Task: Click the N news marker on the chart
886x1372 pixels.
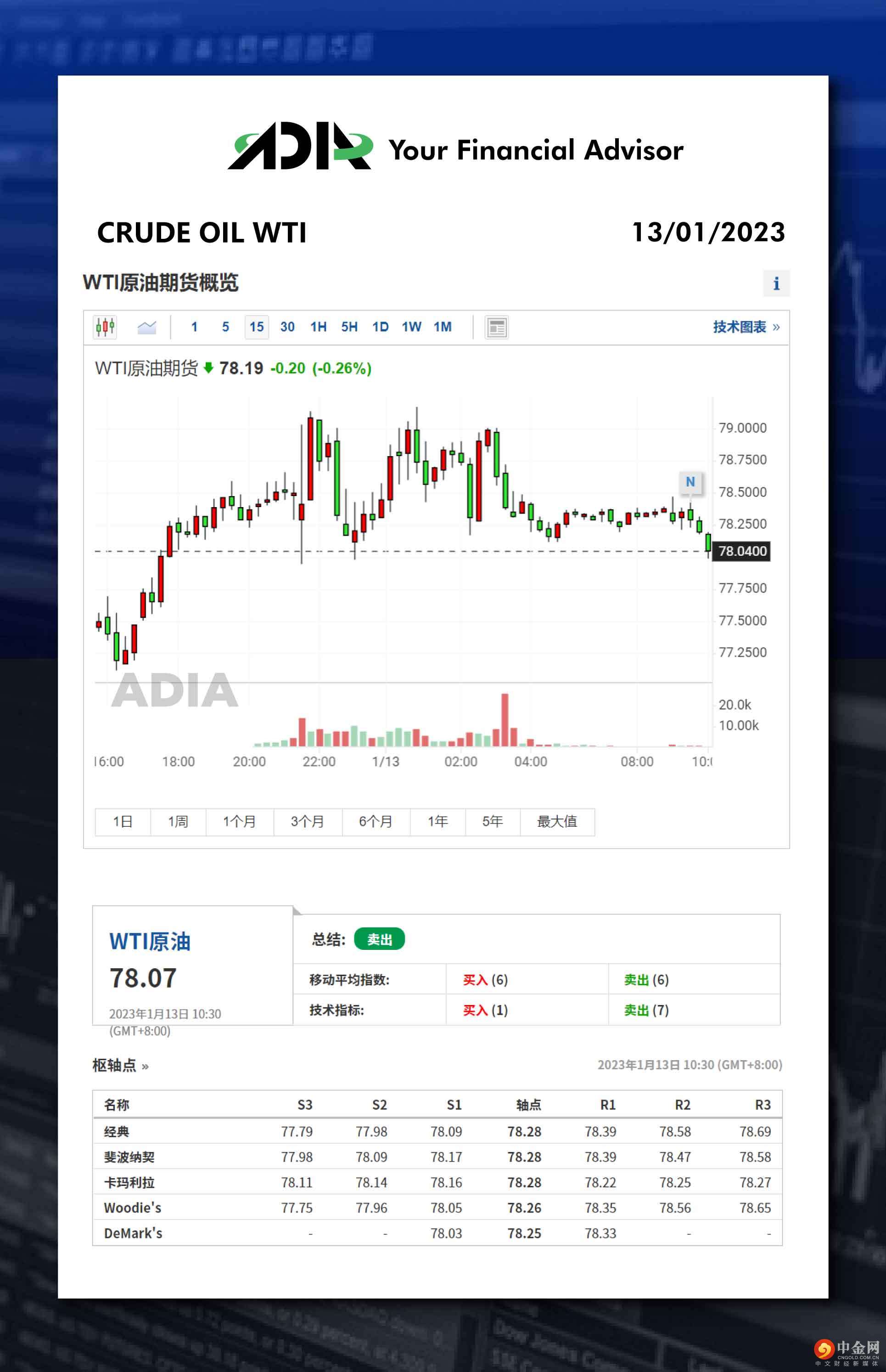Action: tap(690, 482)
